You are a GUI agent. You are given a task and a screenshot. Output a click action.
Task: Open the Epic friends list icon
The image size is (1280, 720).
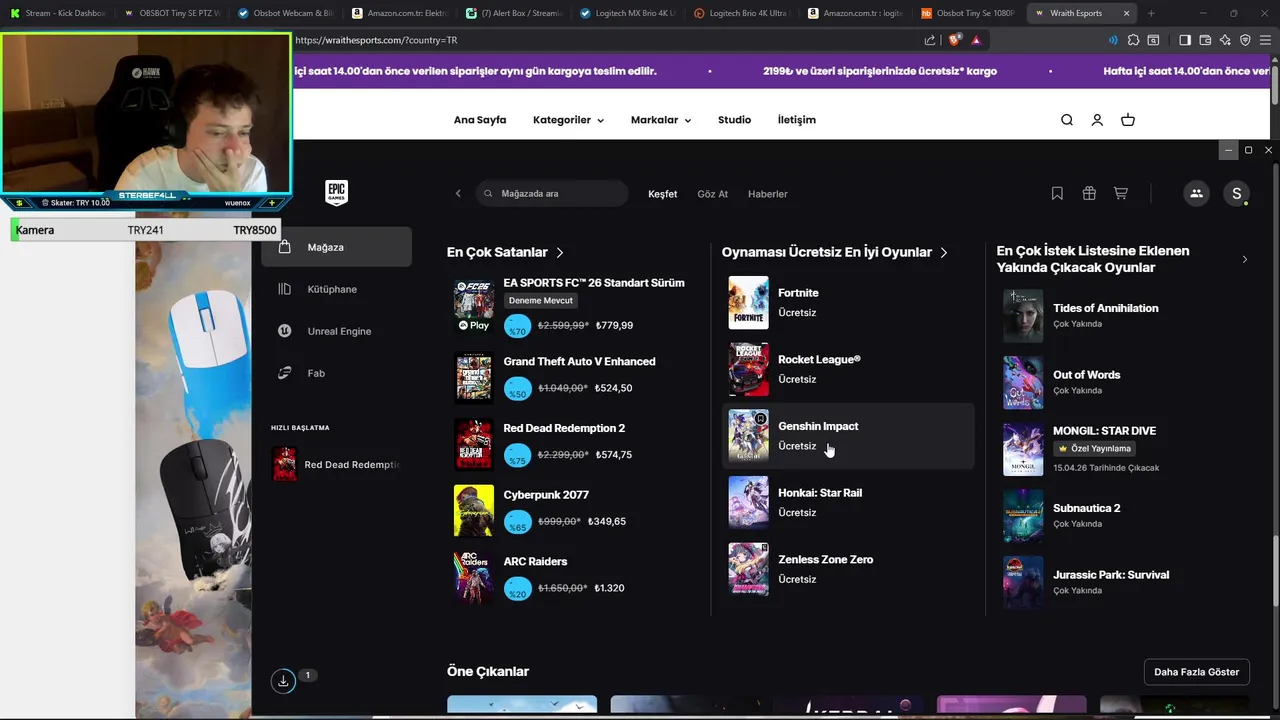[x=1196, y=194]
